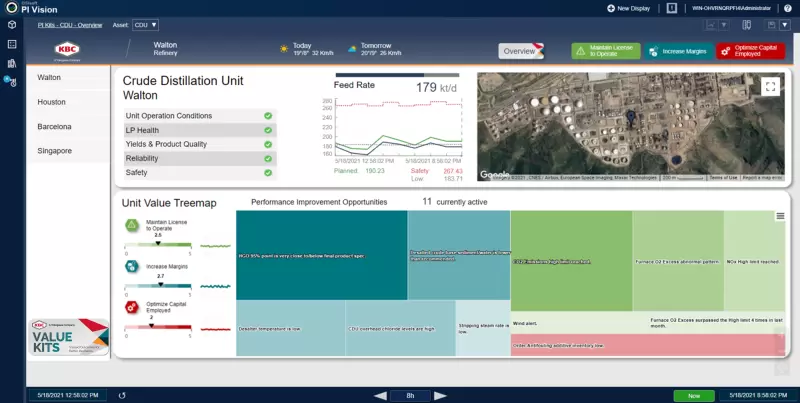Click the Unit Operation Conditions green status check

pos(268,116)
